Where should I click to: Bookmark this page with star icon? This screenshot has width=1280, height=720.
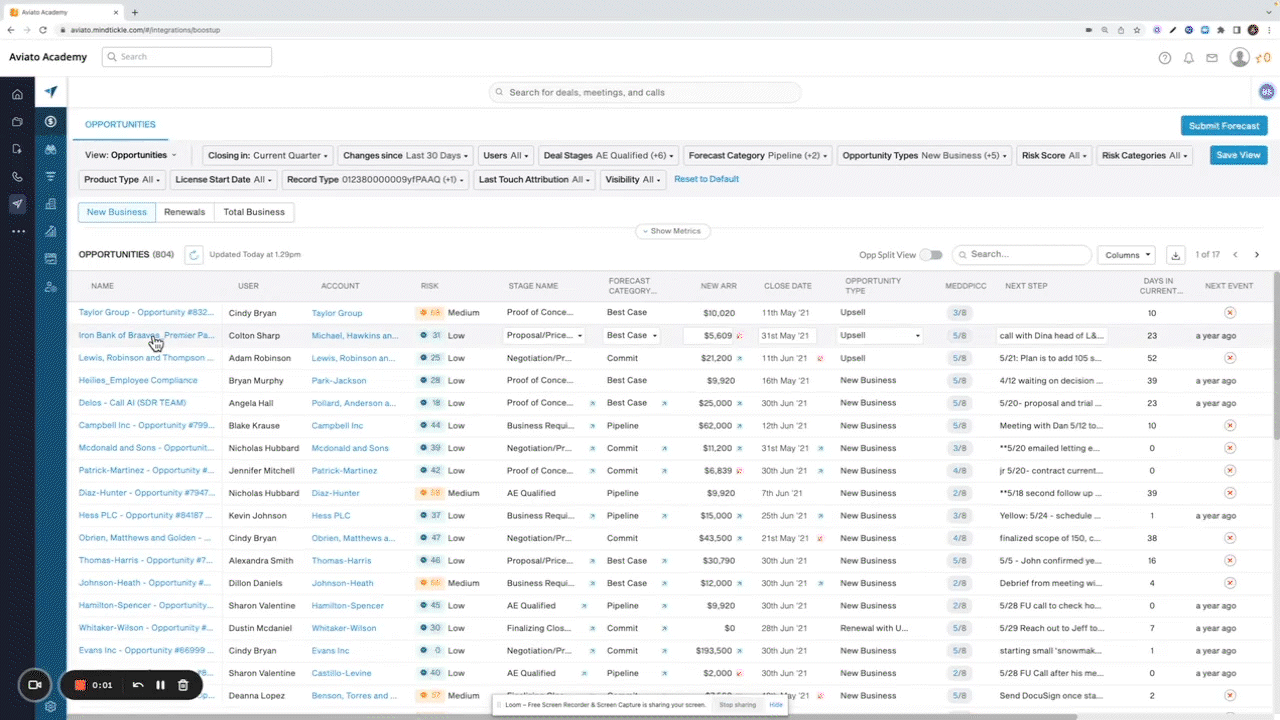1138,30
